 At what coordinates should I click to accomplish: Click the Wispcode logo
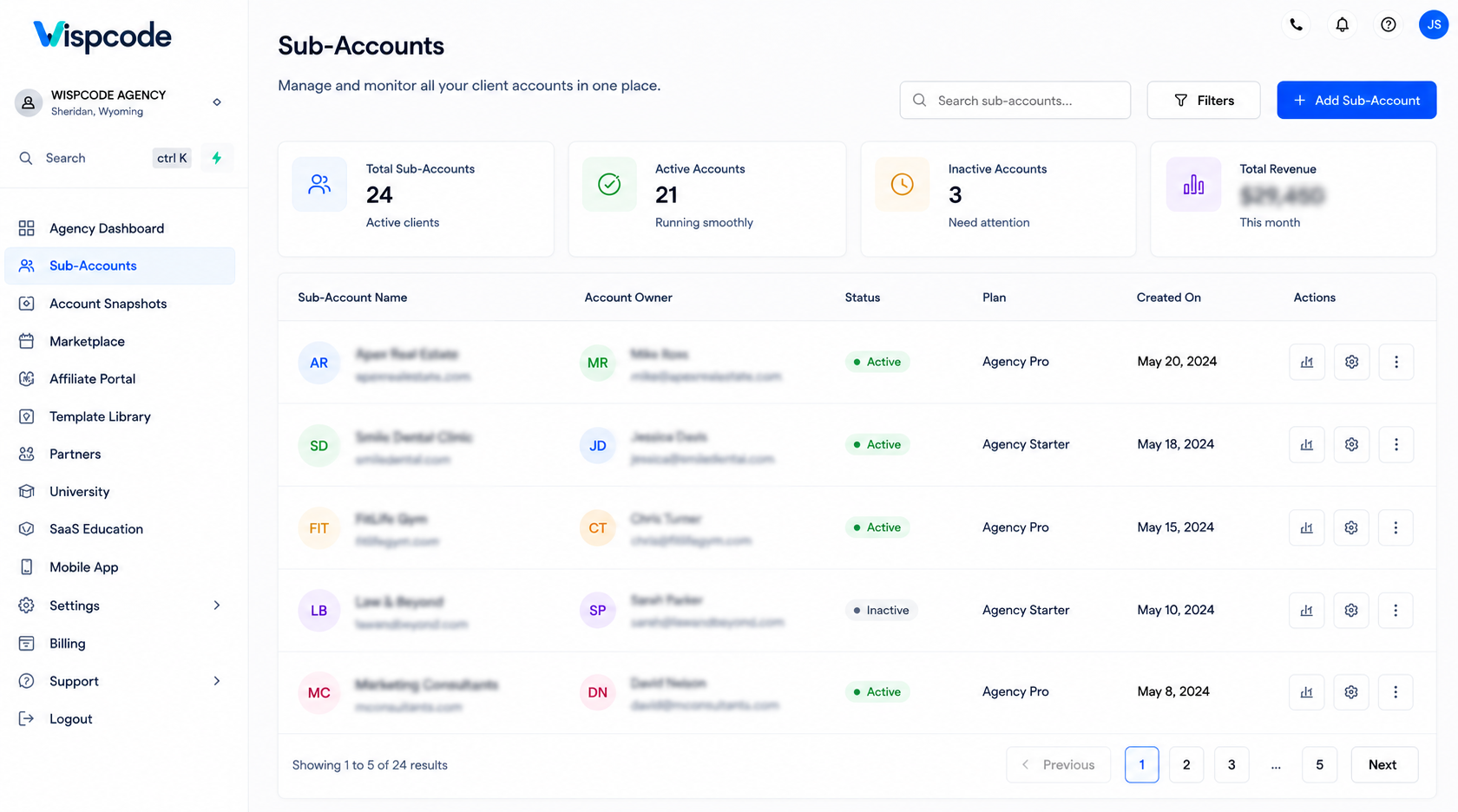tap(102, 36)
